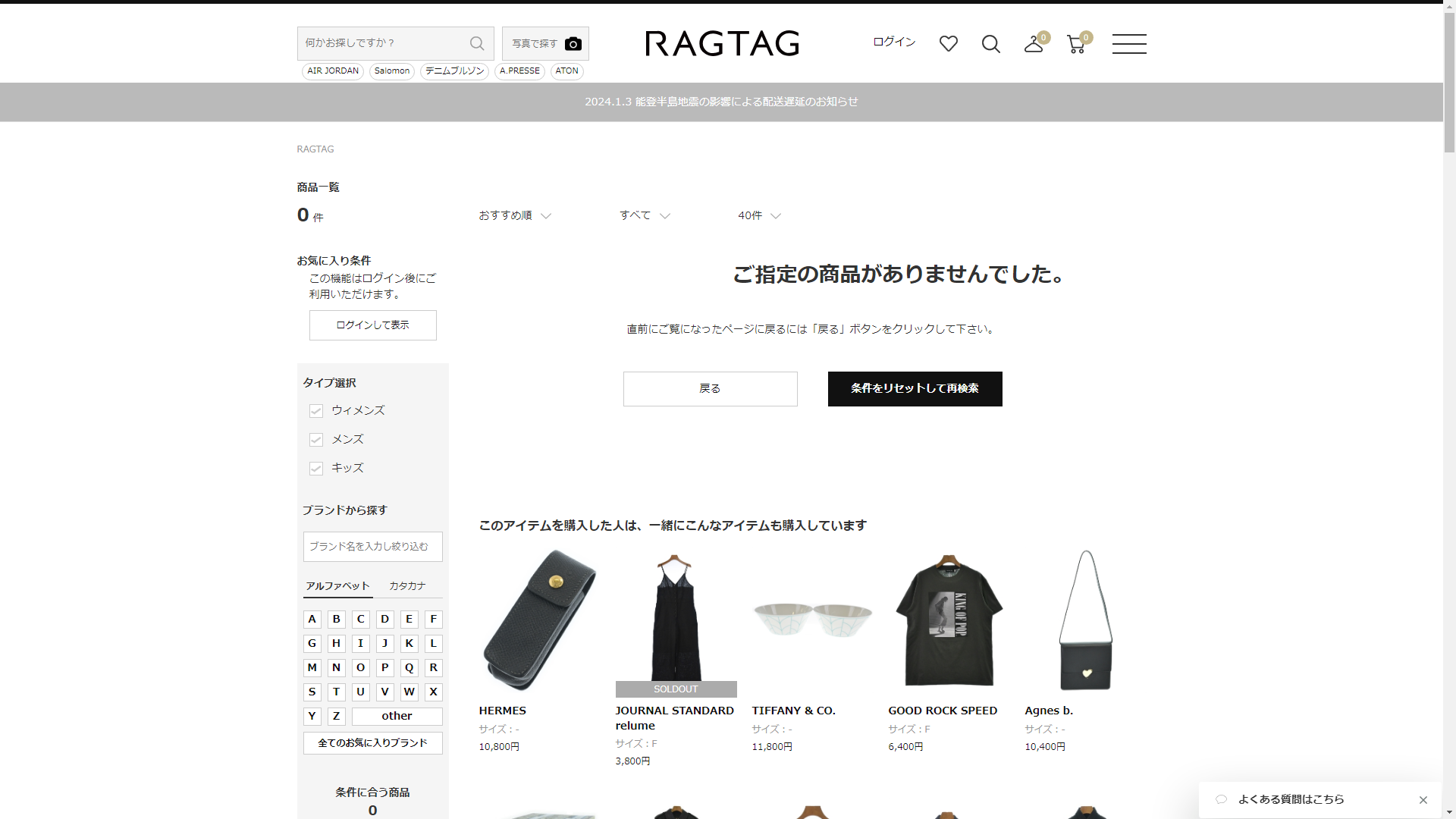Select the アルファベット brand tab

(337, 586)
